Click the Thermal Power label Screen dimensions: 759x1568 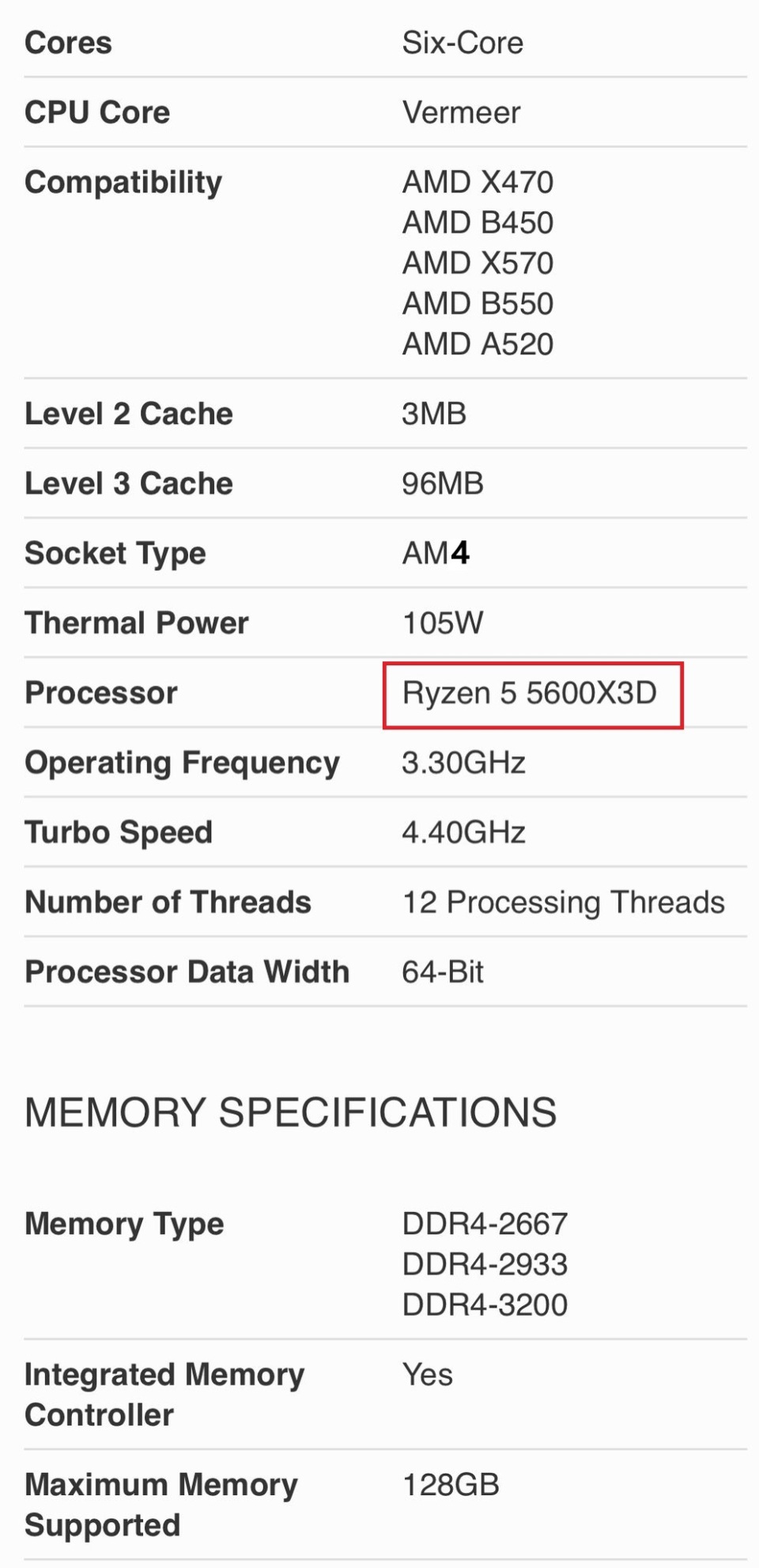(137, 623)
